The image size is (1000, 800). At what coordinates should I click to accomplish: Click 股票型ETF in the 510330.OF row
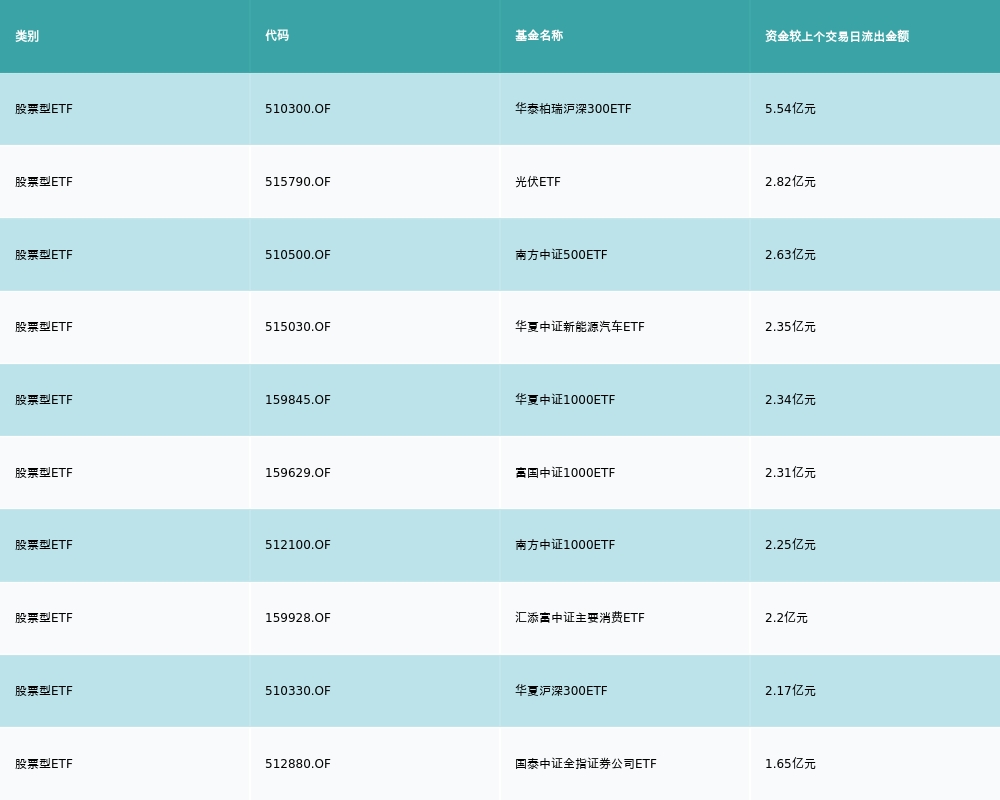pos(44,690)
